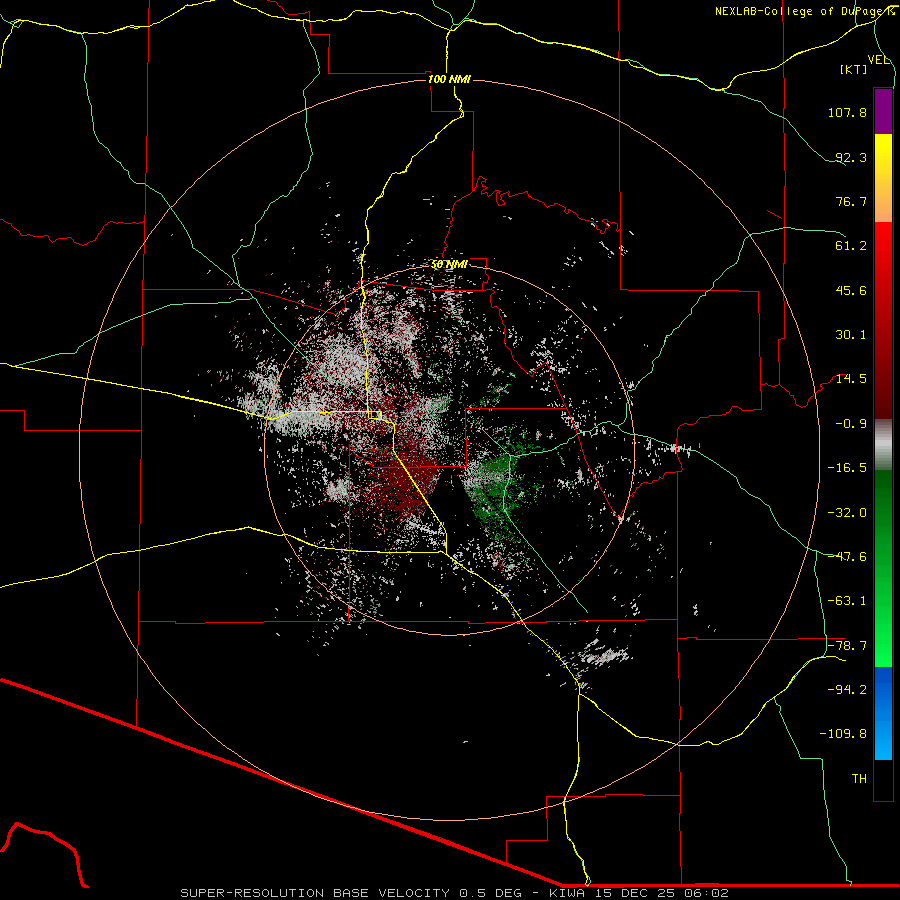
Task: Click the NEXLAB-College of DuPage credit text
Action: 804,11
